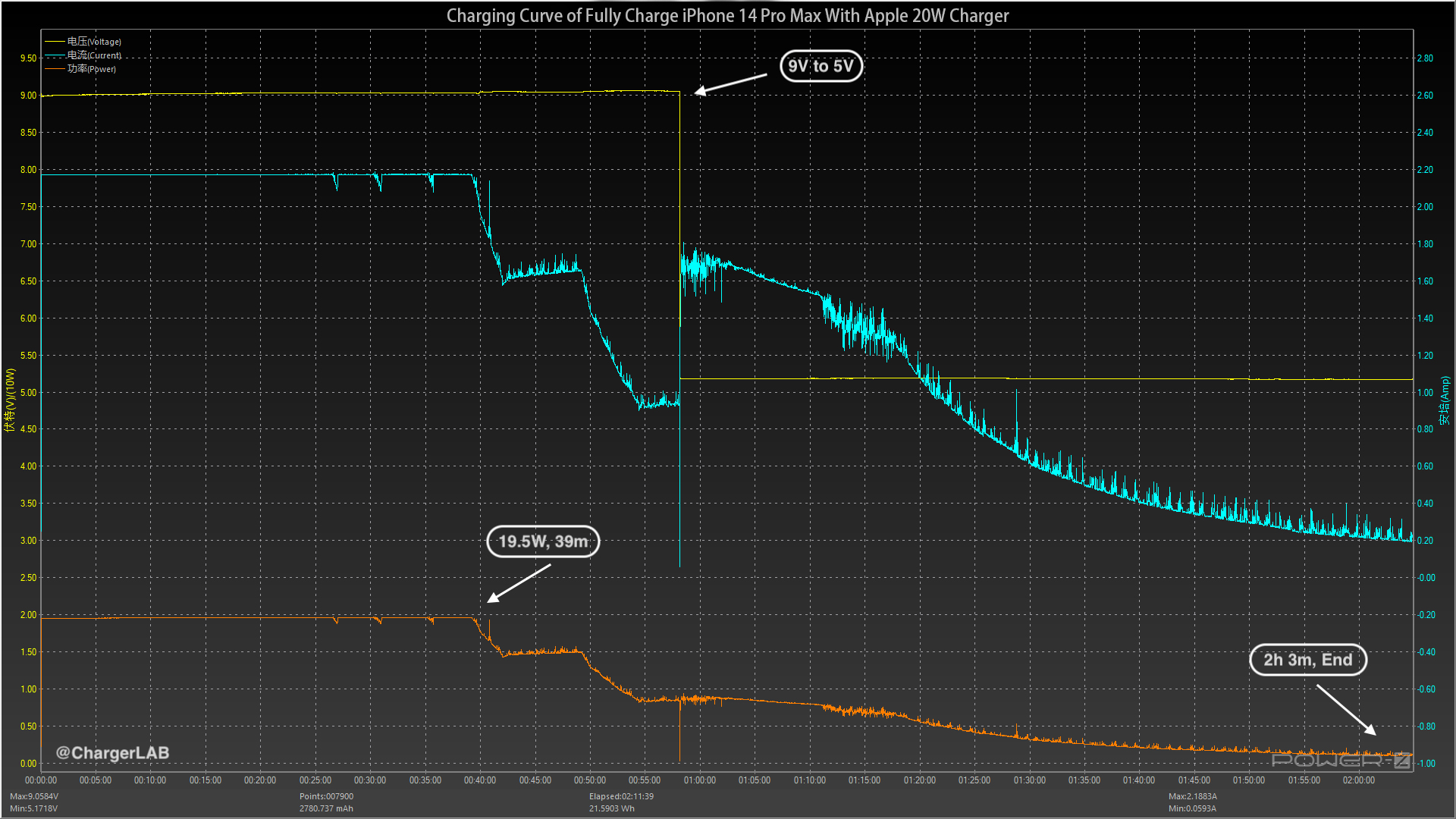Click the '9V to 5V' annotation bubble
1456x819 pixels.
click(x=821, y=66)
